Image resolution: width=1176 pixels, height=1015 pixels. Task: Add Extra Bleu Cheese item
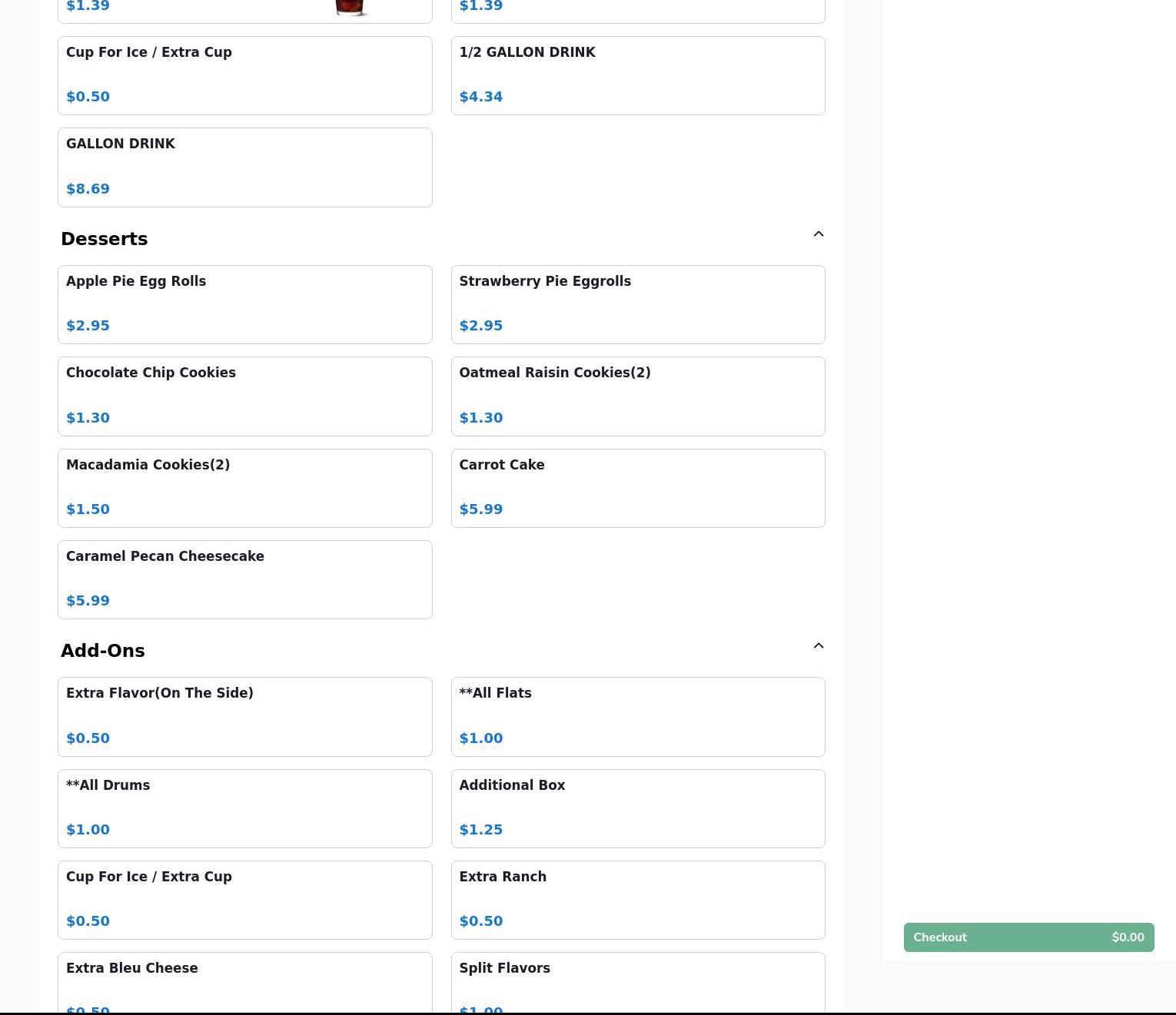pos(244,982)
